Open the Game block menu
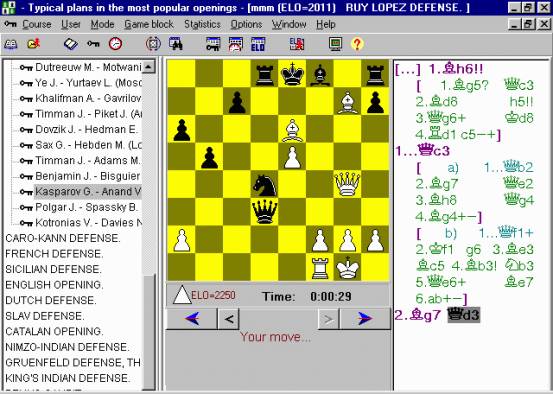This screenshot has height=394, width=553. (x=149, y=24)
